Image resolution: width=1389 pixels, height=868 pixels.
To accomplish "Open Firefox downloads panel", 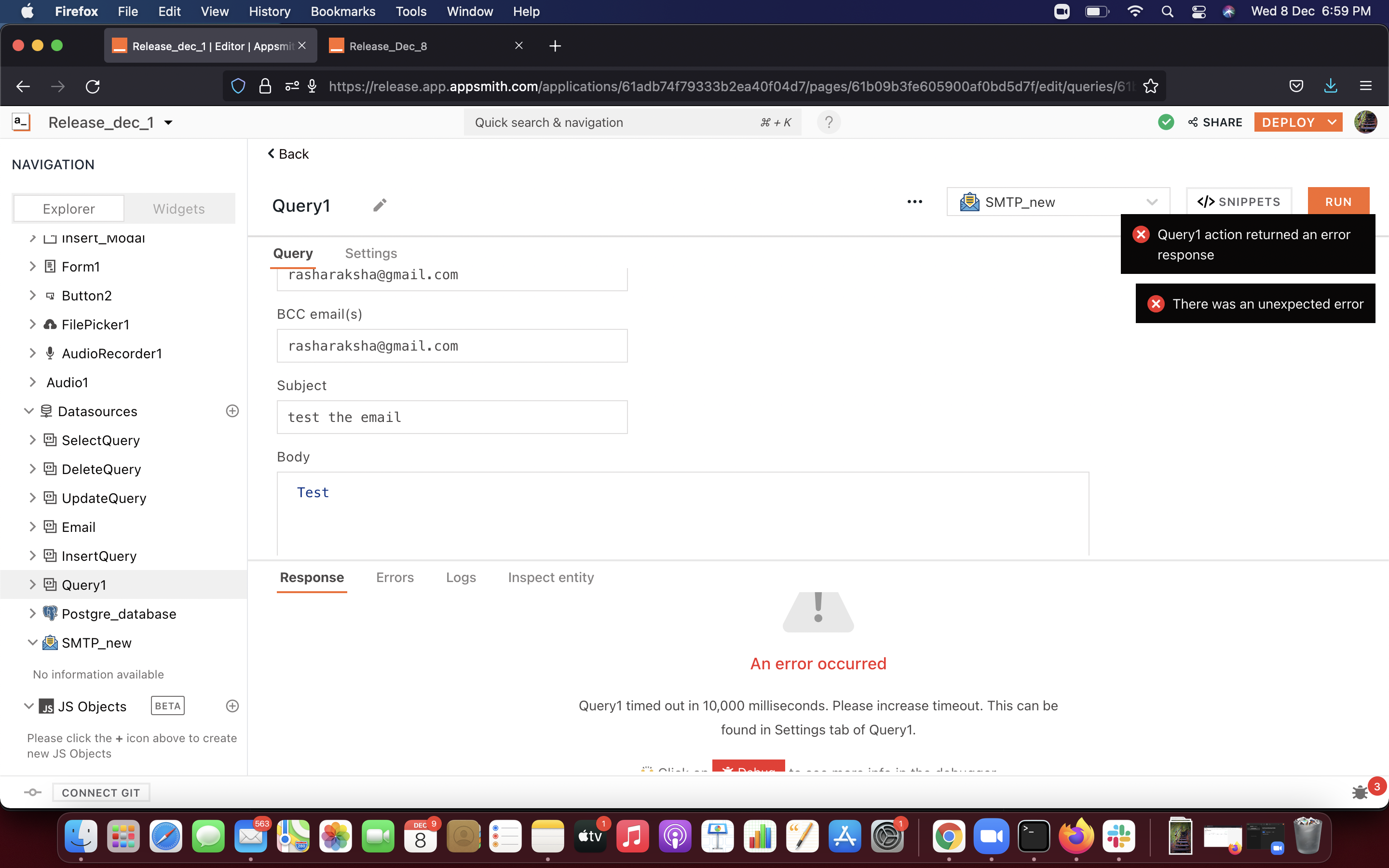I will coord(1331,86).
